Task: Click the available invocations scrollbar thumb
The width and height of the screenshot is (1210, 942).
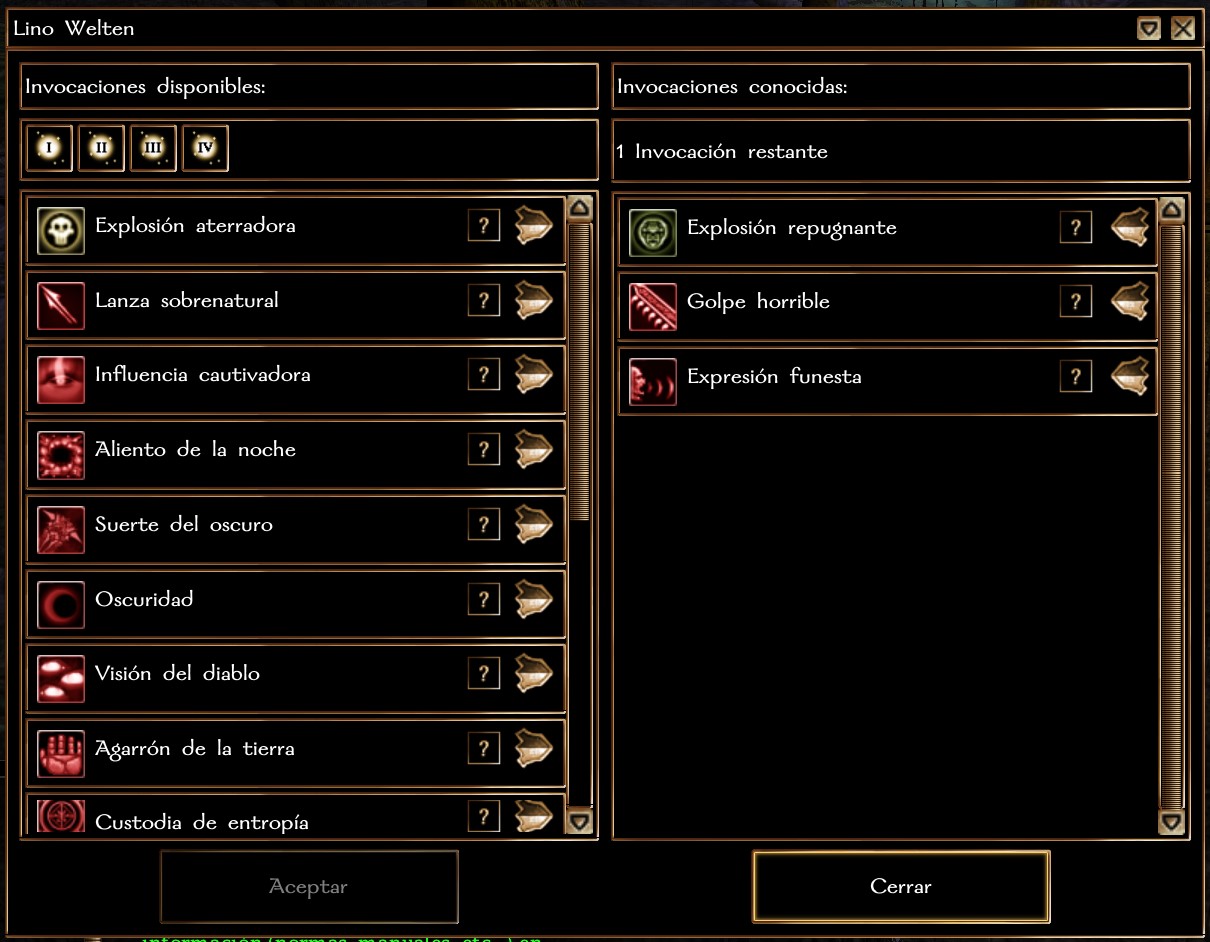Action: pos(579,372)
